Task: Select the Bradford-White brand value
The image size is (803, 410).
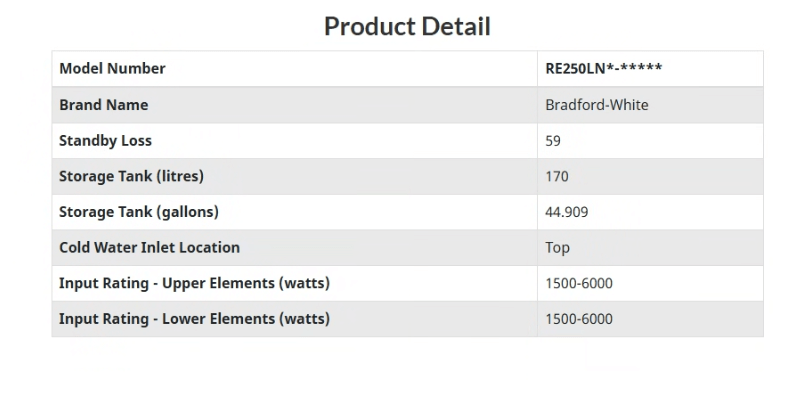Action: (x=596, y=105)
